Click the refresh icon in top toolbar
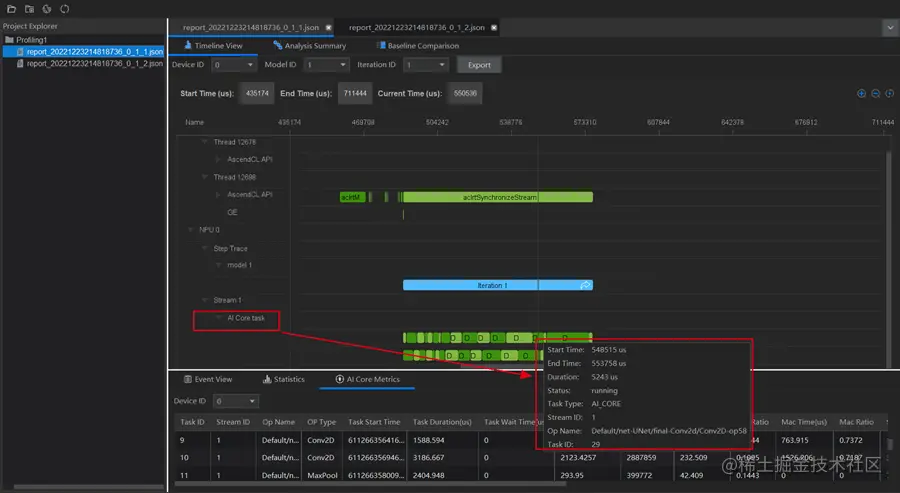Viewport: 900px width, 493px height. click(65, 9)
